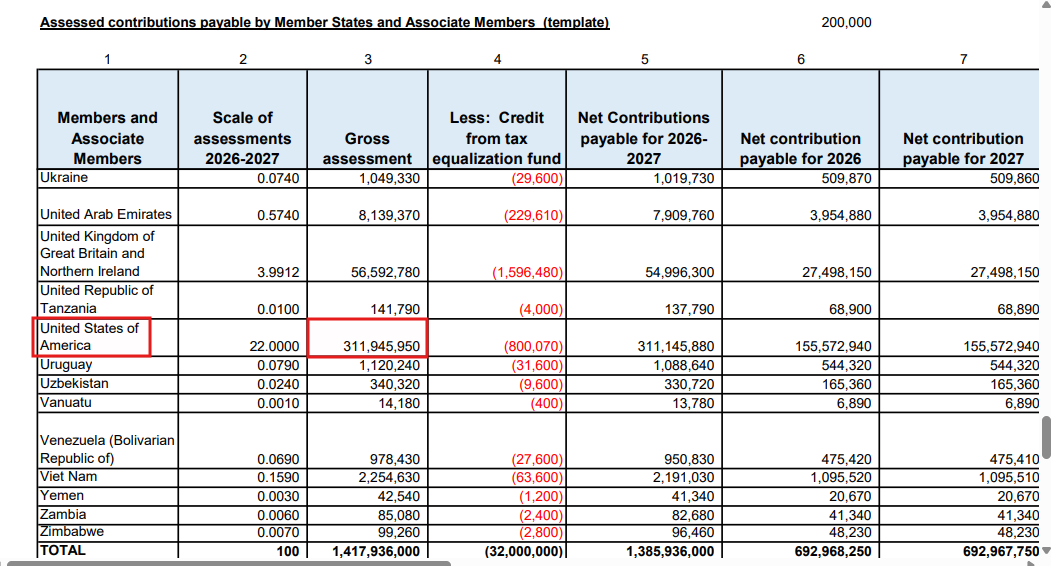The width and height of the screenshot is (1051, 566).
Task: Select the United States of America name cell
Action: point(94,337)
